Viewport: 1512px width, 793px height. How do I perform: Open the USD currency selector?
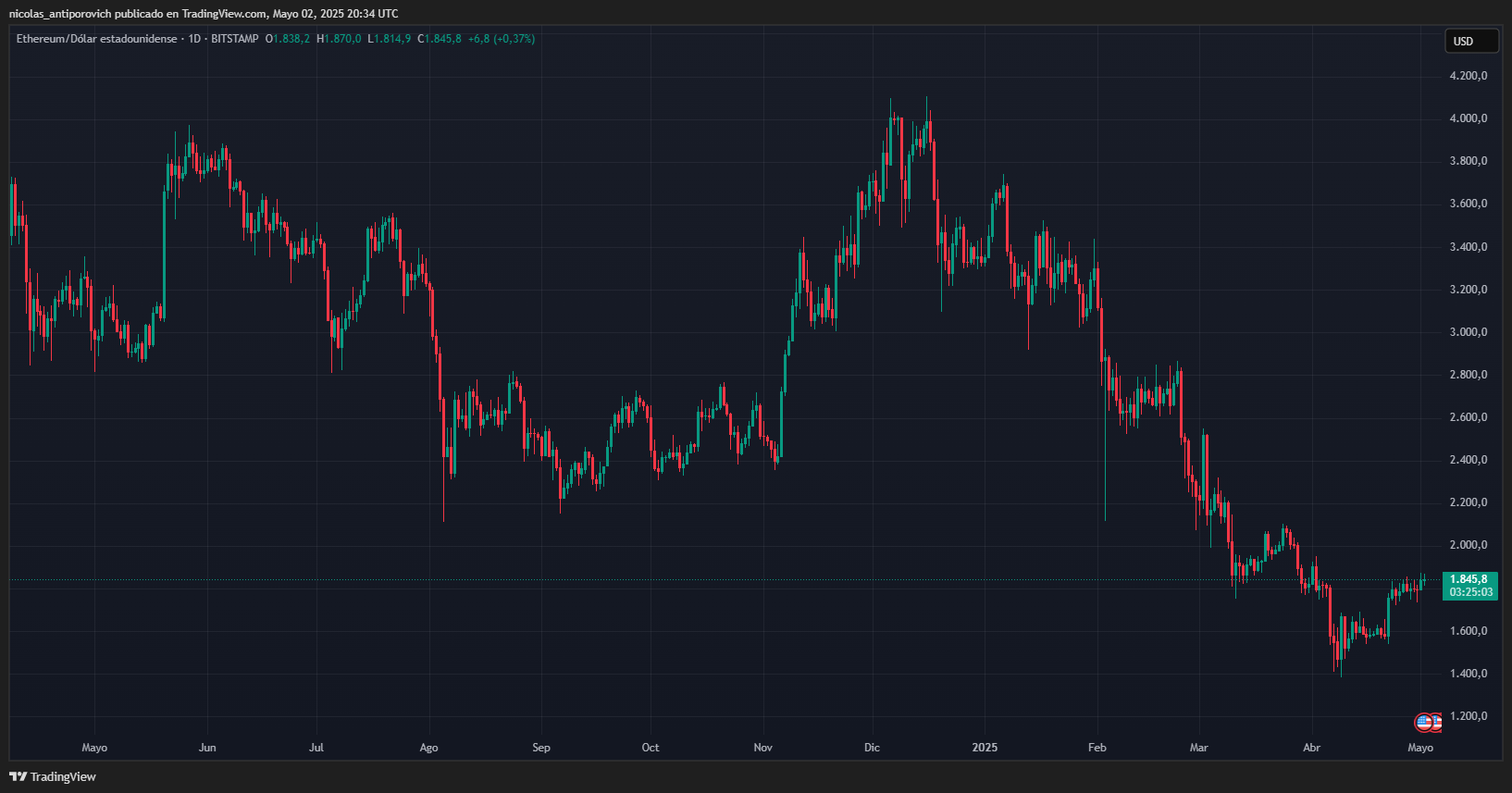pyautogui.click(x=1470, y=41)
